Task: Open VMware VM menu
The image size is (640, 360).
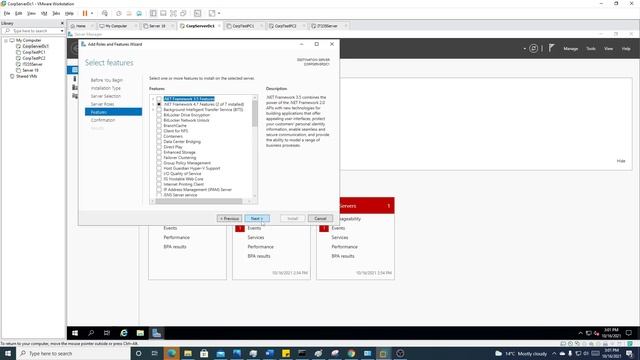Action: (x=44, y=13)
